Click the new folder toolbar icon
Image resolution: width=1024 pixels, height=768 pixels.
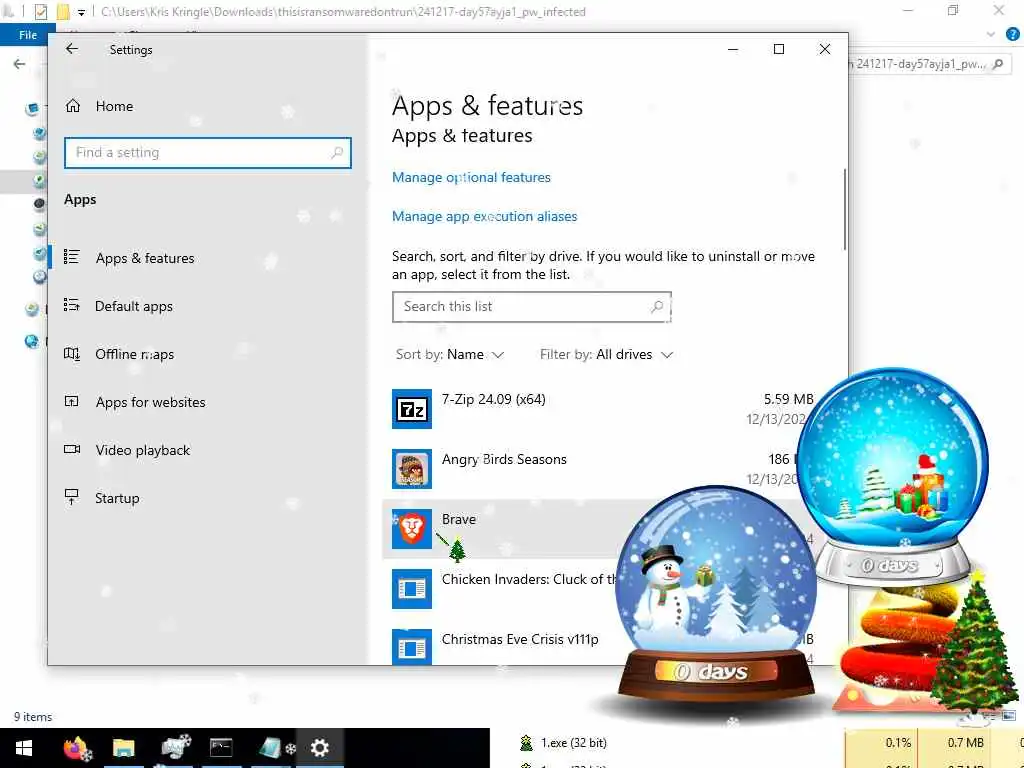(63, 12)
